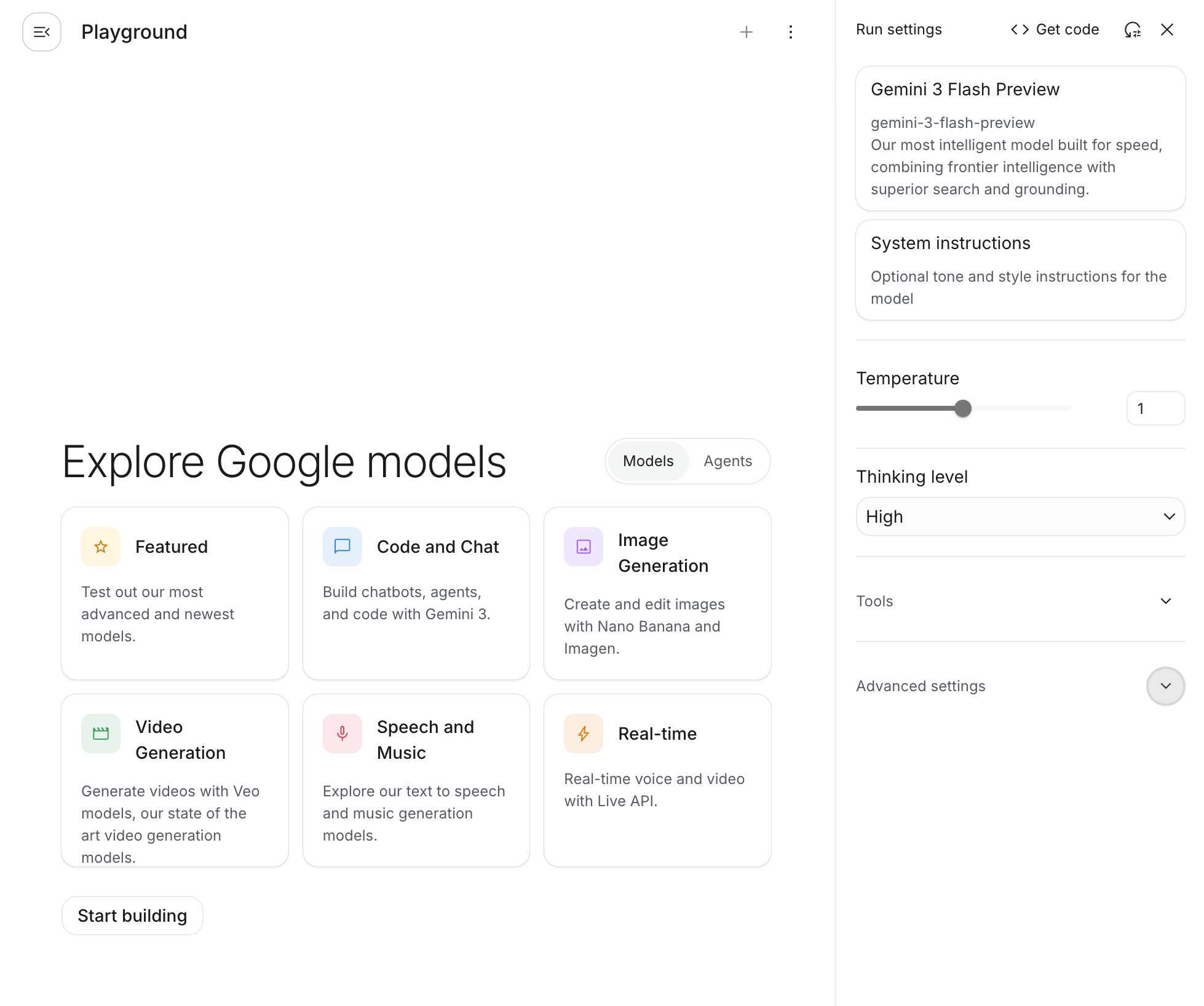Open the Thinking level dropdown

coord(1021,517)
